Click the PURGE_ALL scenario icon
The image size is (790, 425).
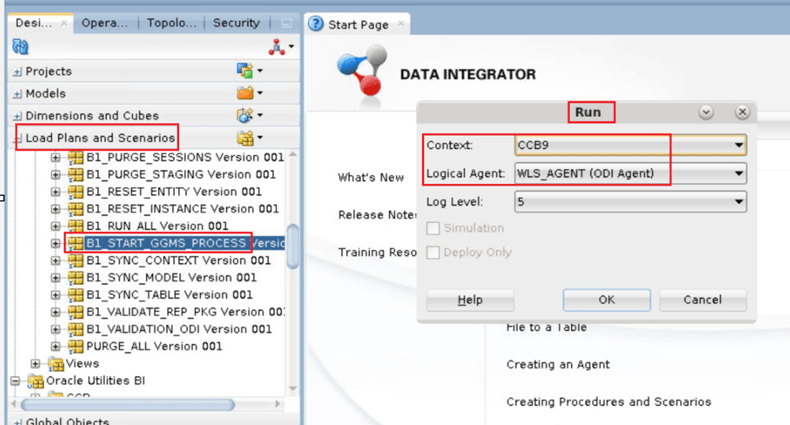(x=76, y=346)
